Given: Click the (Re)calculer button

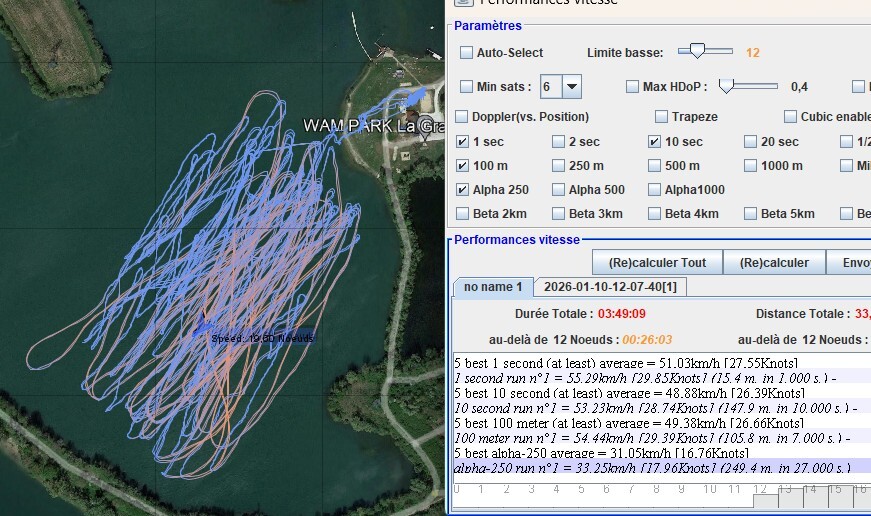Looking at the screenshot, I should pos(776,263).
